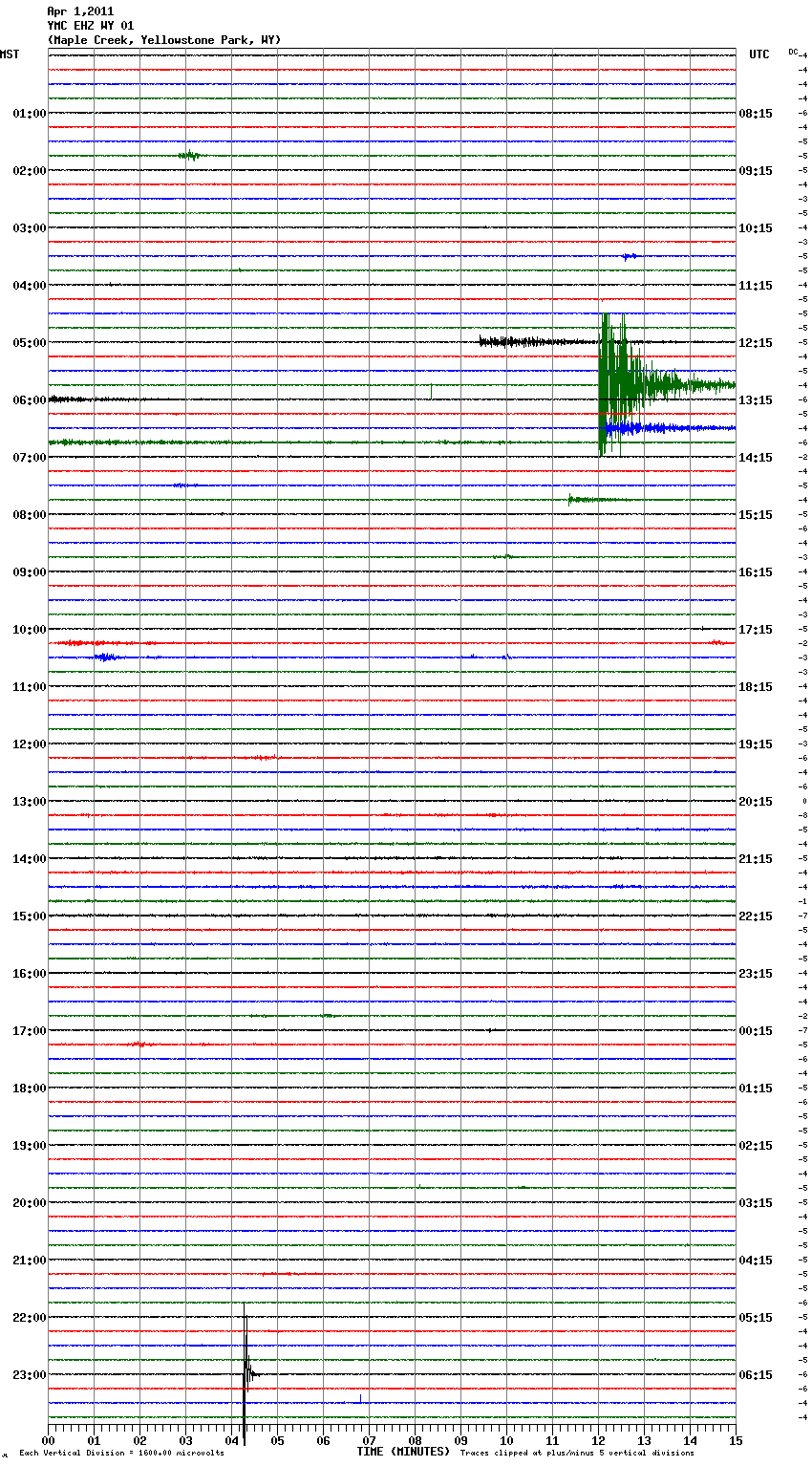The height and width of the screenshot is (1466, 812).
Task: Select the station code "YMC EHZ WY 01"
Action: (91, 26)
